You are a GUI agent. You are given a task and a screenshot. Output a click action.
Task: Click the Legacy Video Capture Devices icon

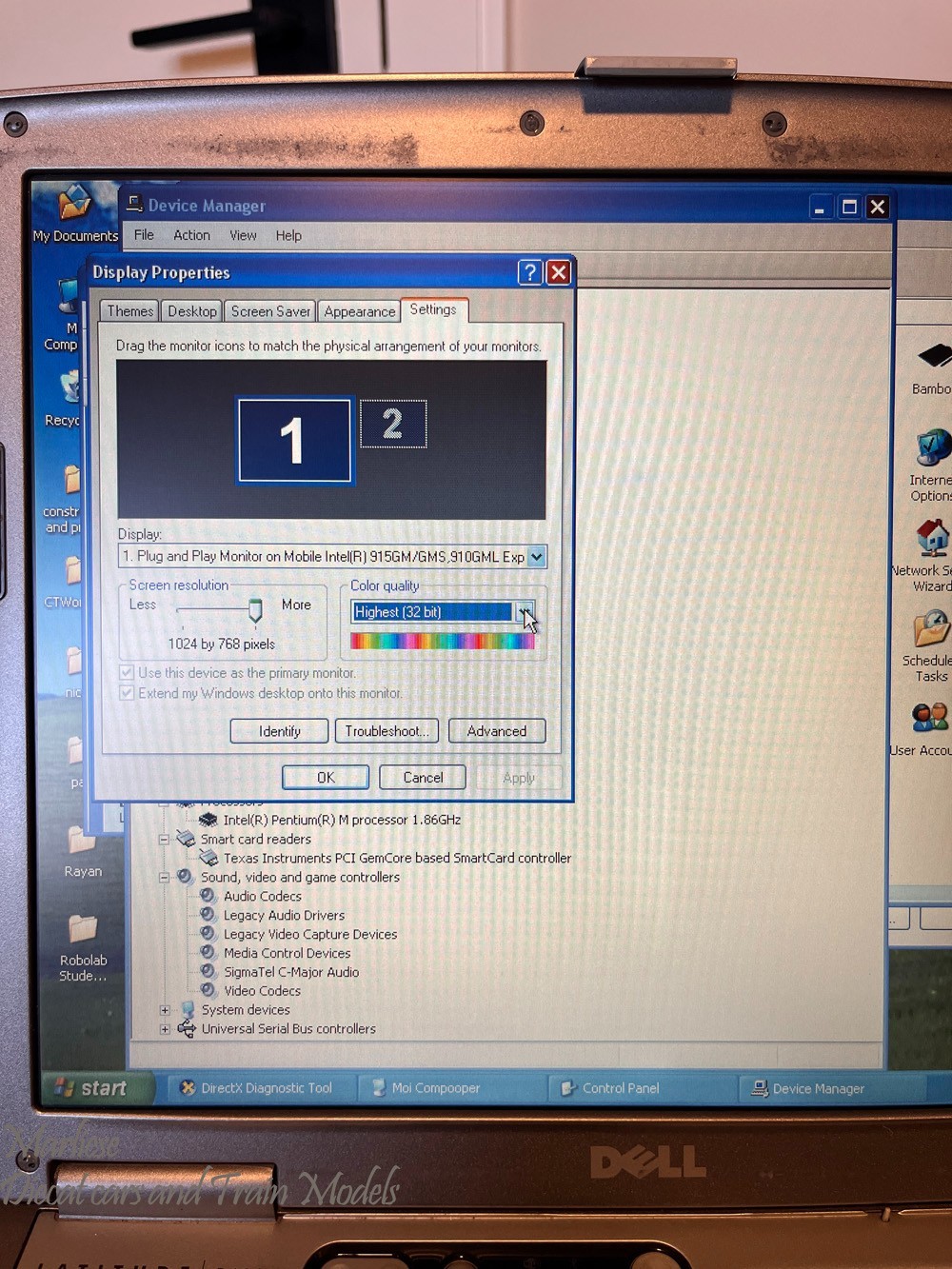pos(208,934)
